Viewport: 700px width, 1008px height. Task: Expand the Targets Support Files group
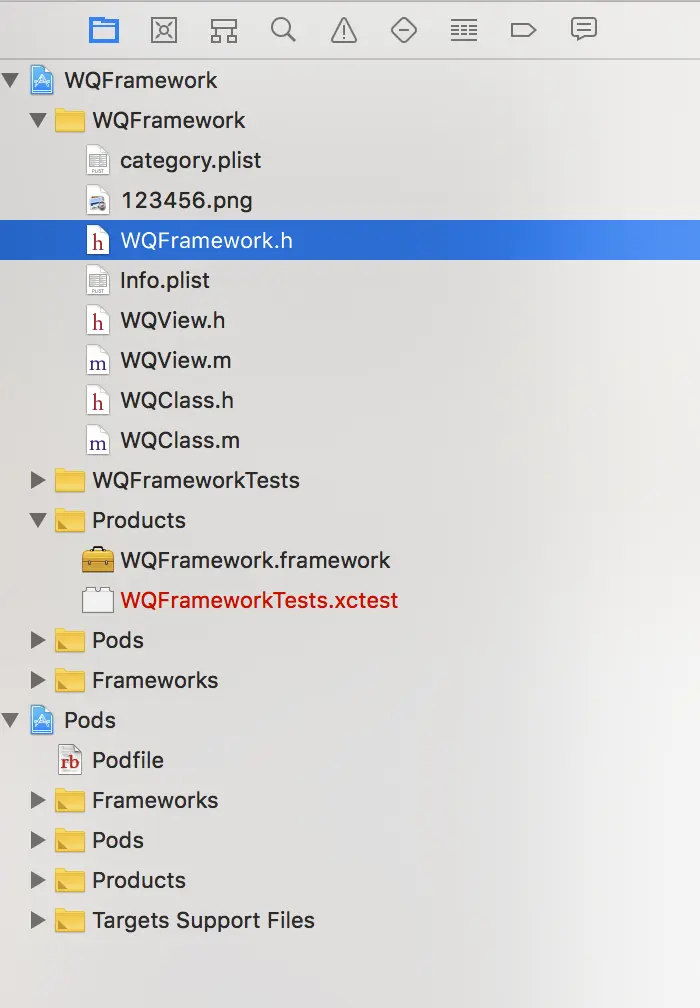click(x=39, y=920)
